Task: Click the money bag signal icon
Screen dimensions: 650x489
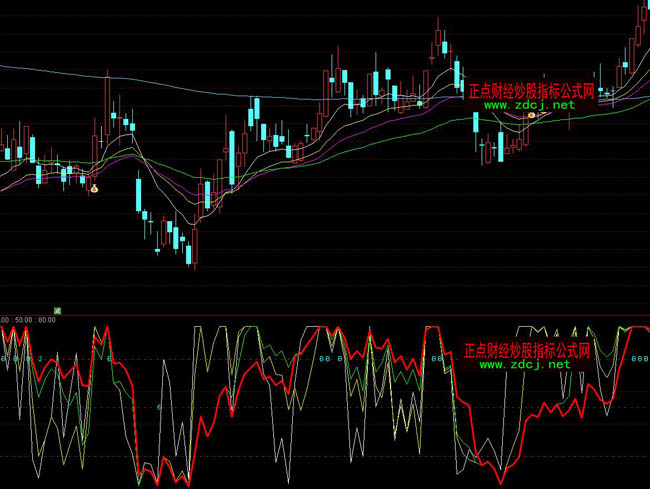Action: click(95, 188)
